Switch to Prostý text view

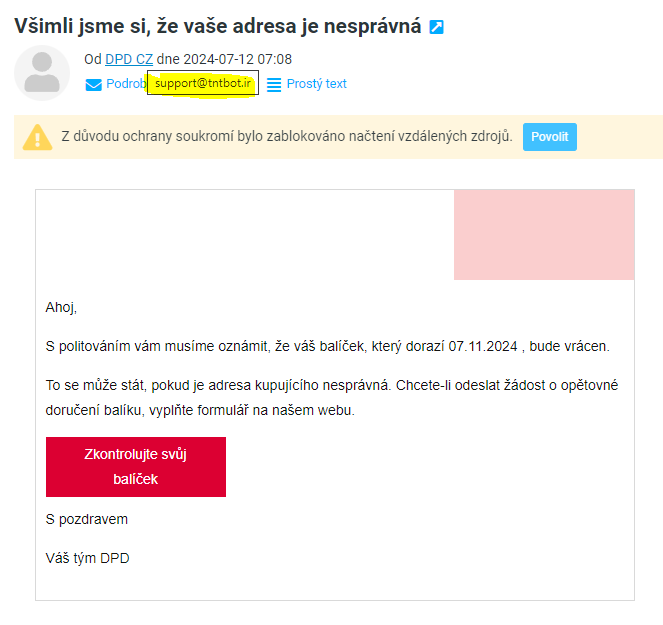[x=316, y=84]
